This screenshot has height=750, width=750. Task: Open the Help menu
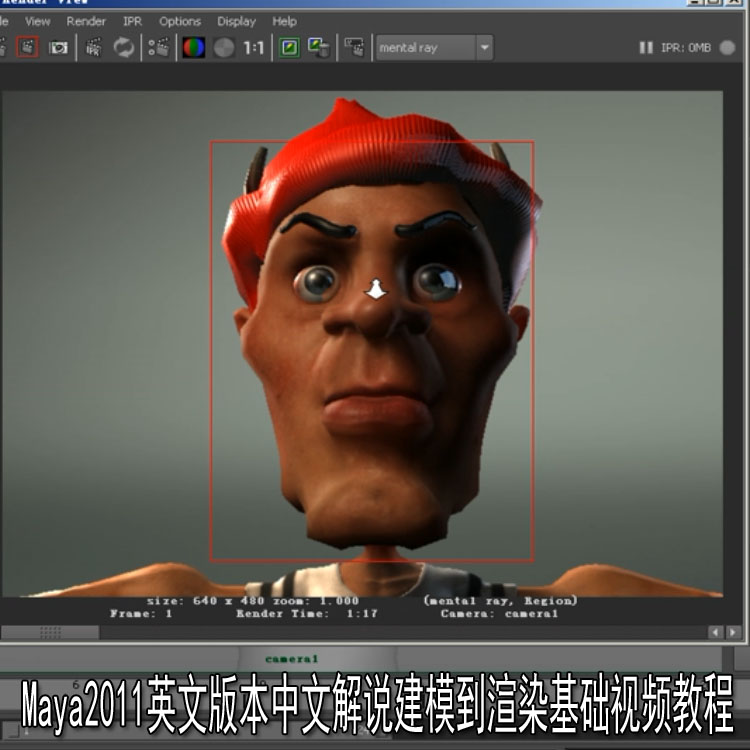click(285, 22)
